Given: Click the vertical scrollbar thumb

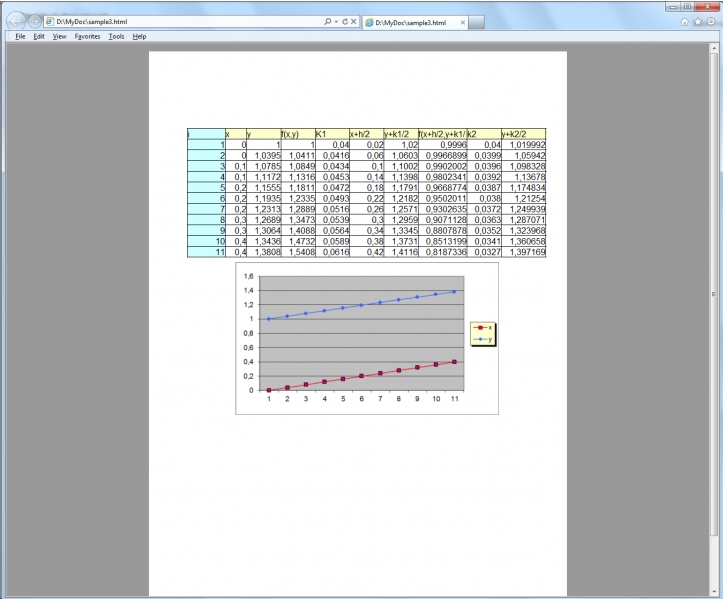Looking at the screenshot, I should [714, 294].
